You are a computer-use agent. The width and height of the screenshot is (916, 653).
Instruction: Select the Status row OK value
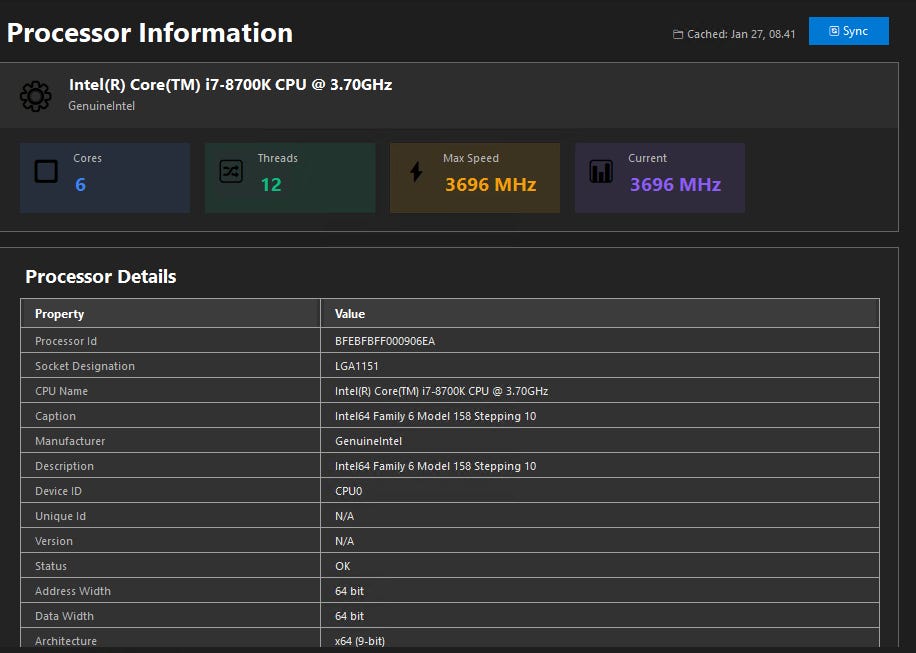(343, 566)
